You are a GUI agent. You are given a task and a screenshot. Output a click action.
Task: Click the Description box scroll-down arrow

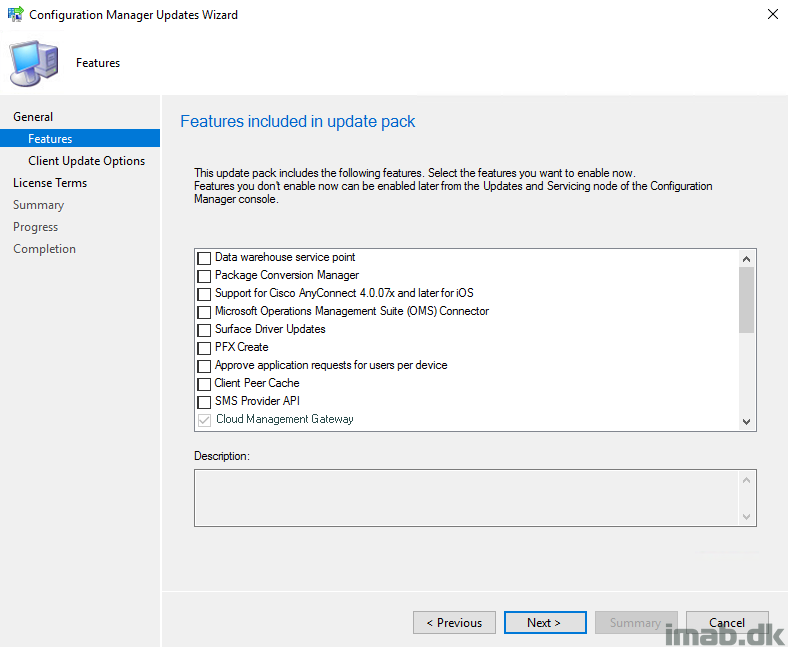coord(746,516)
